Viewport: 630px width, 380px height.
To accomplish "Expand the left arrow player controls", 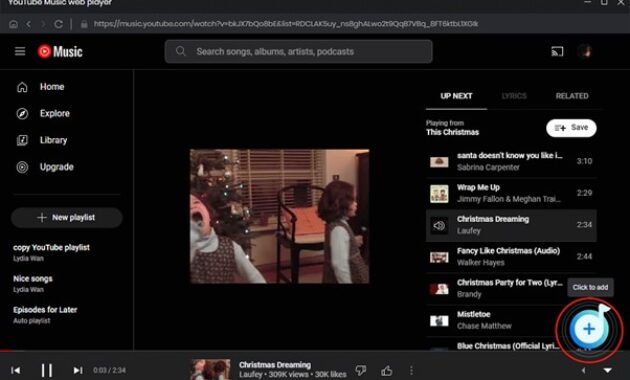I will pyautogui.click(x=583, y=370).
